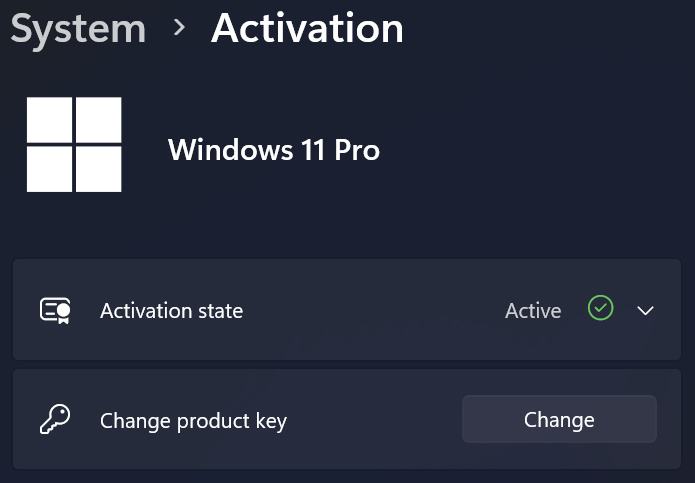The width and height of the screenshot is (695, 483).
Task: Click empty space in Change product key row
Action: click(x=370, y=421)
